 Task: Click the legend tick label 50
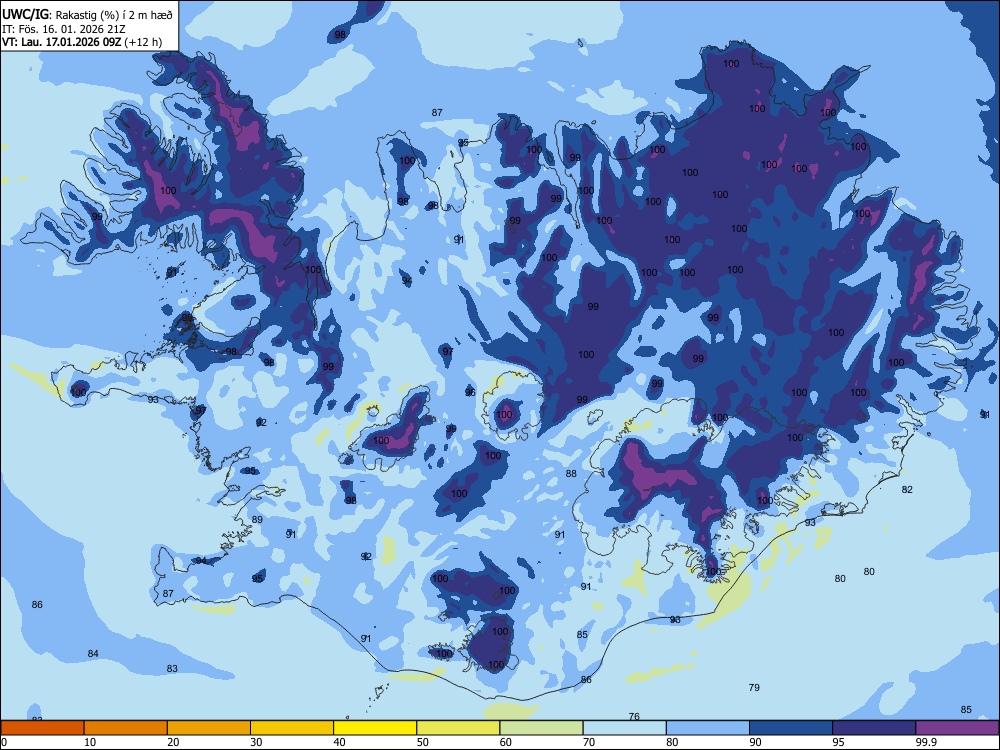pyautogui.click(x=422, y=742)
